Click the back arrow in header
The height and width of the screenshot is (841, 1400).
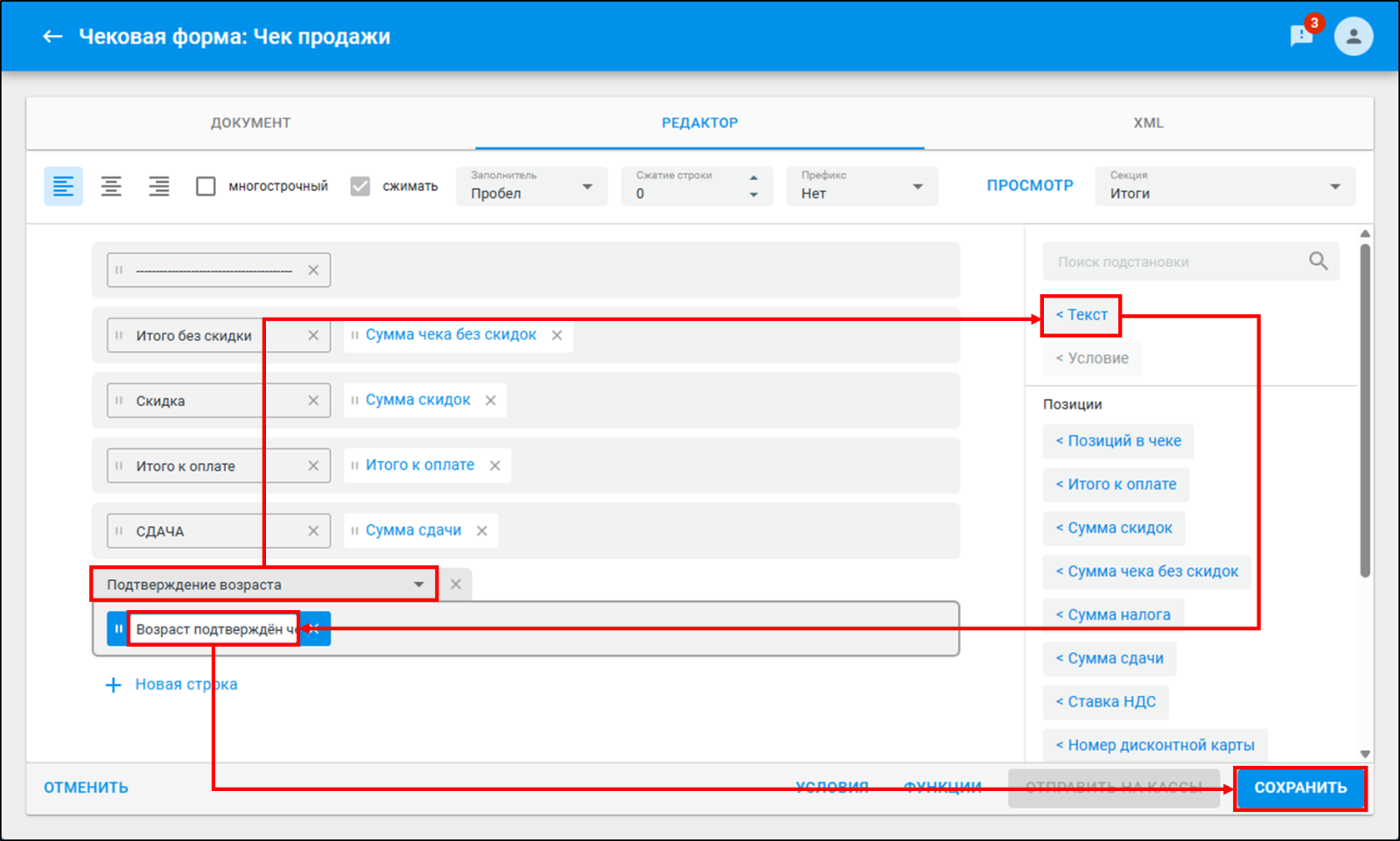pyautogui.click(x=52, y=37)
